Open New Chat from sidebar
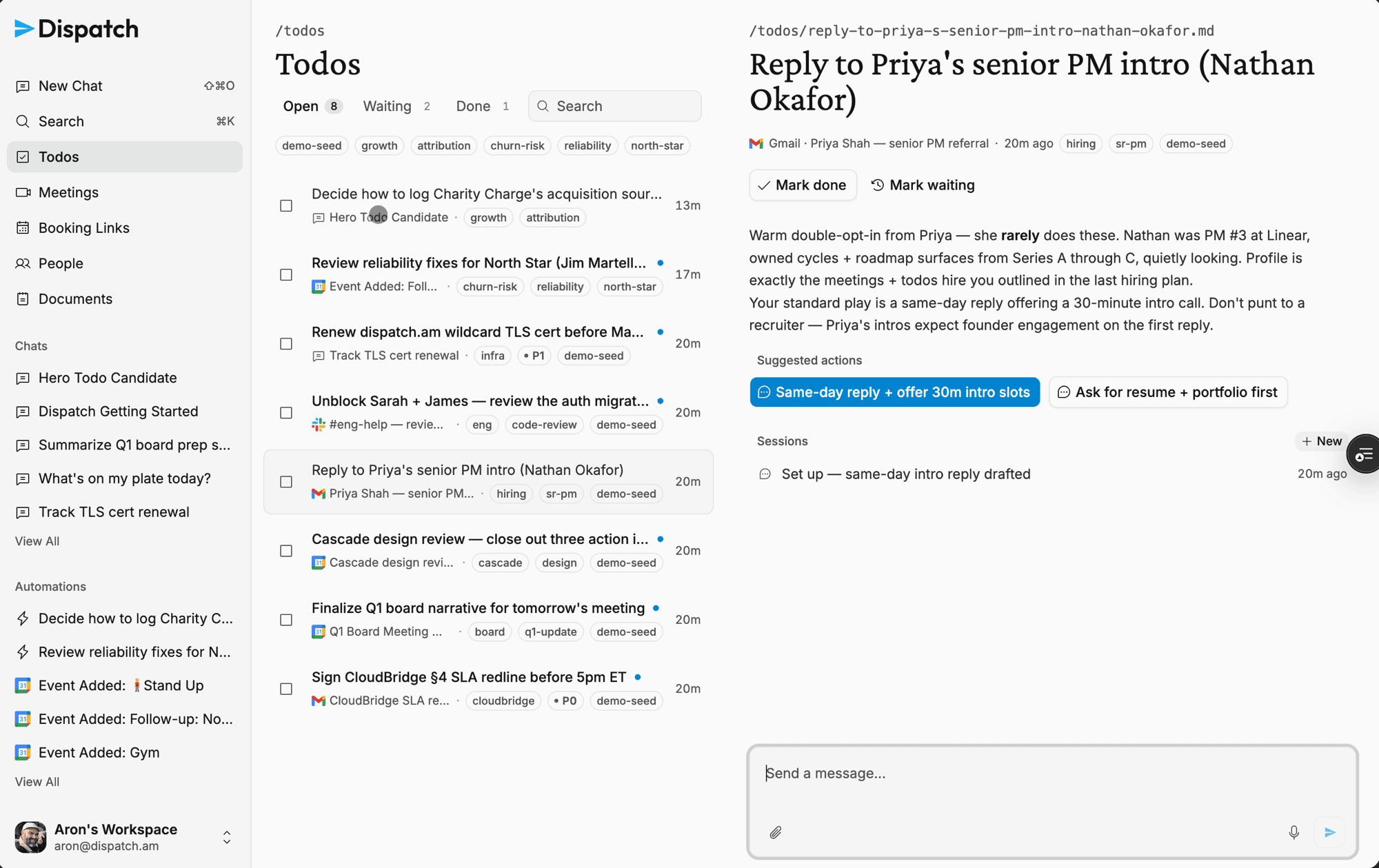 [x=125, y=86]
